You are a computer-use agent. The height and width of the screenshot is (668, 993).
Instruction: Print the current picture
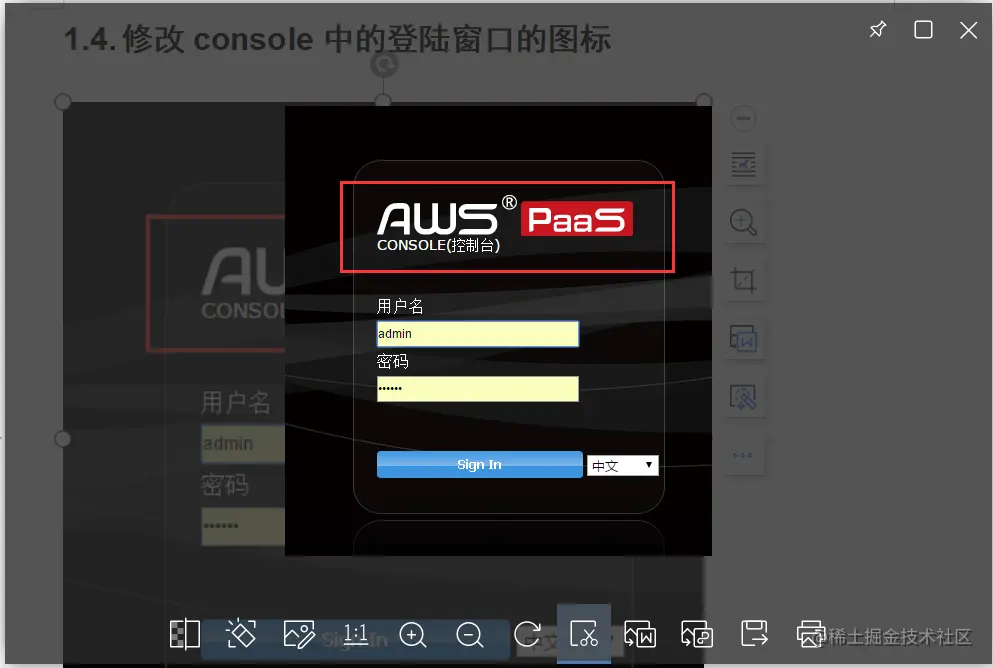[x=811, y=634]
